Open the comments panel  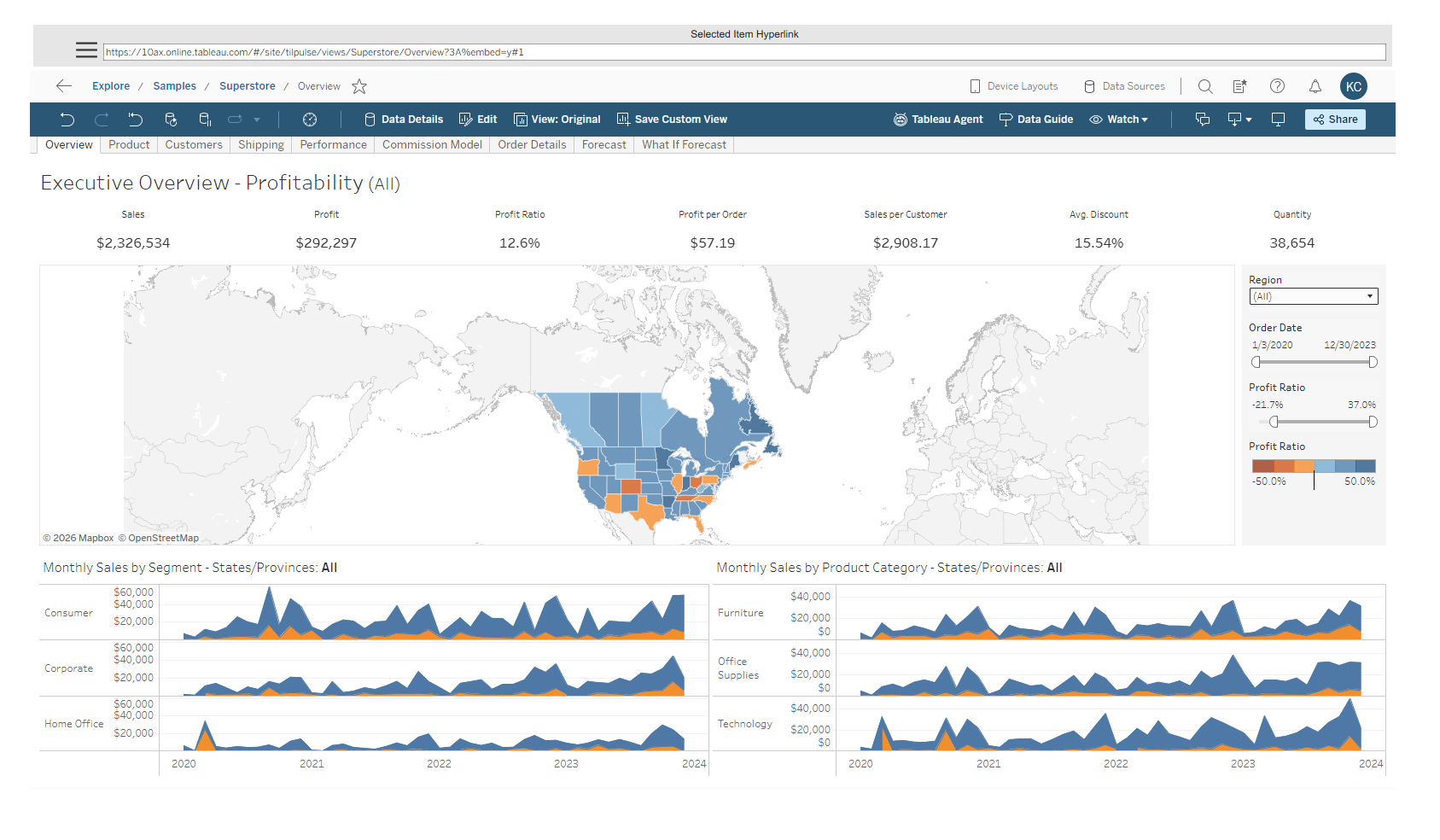coord(1203,120)
